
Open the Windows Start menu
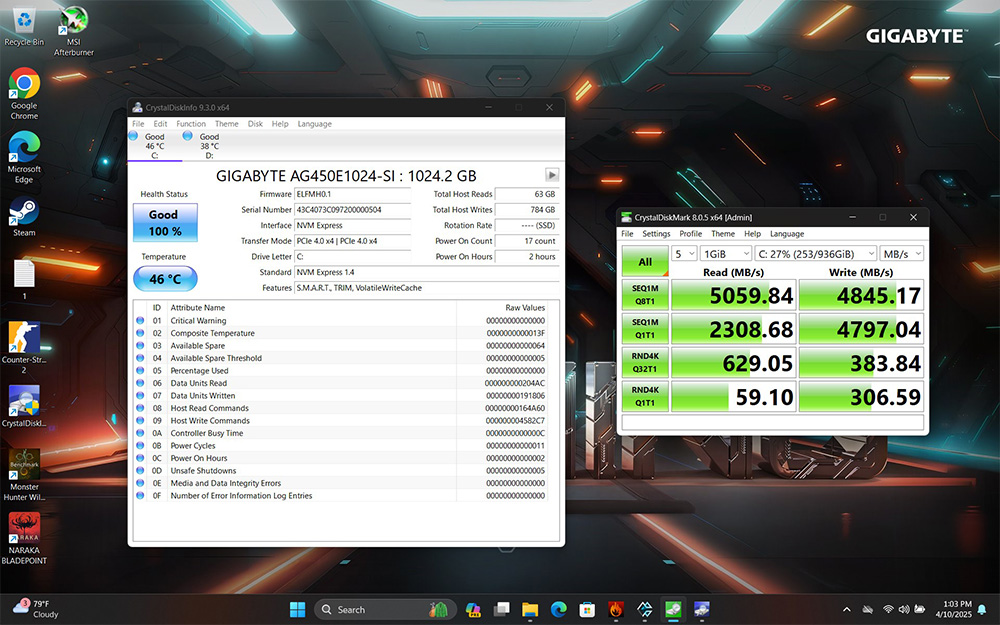pos(297,610)
